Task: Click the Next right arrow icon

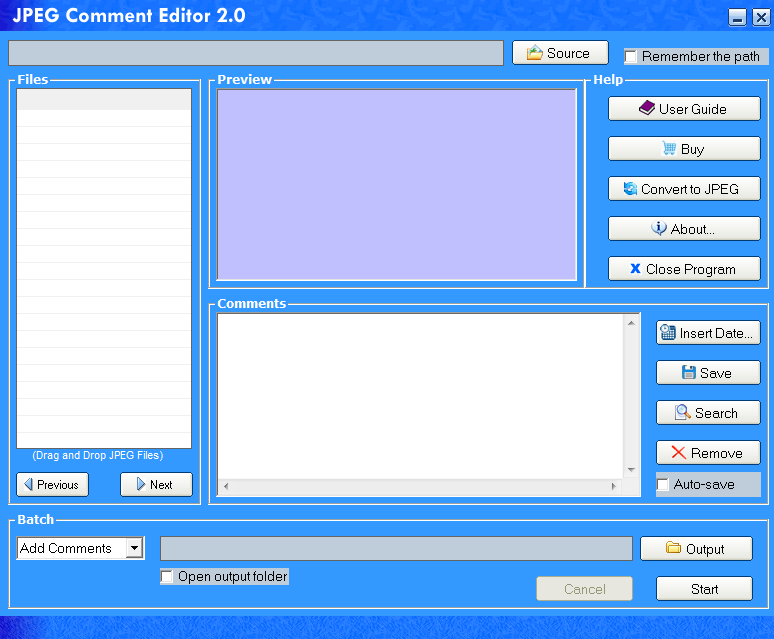Action: 141,484
